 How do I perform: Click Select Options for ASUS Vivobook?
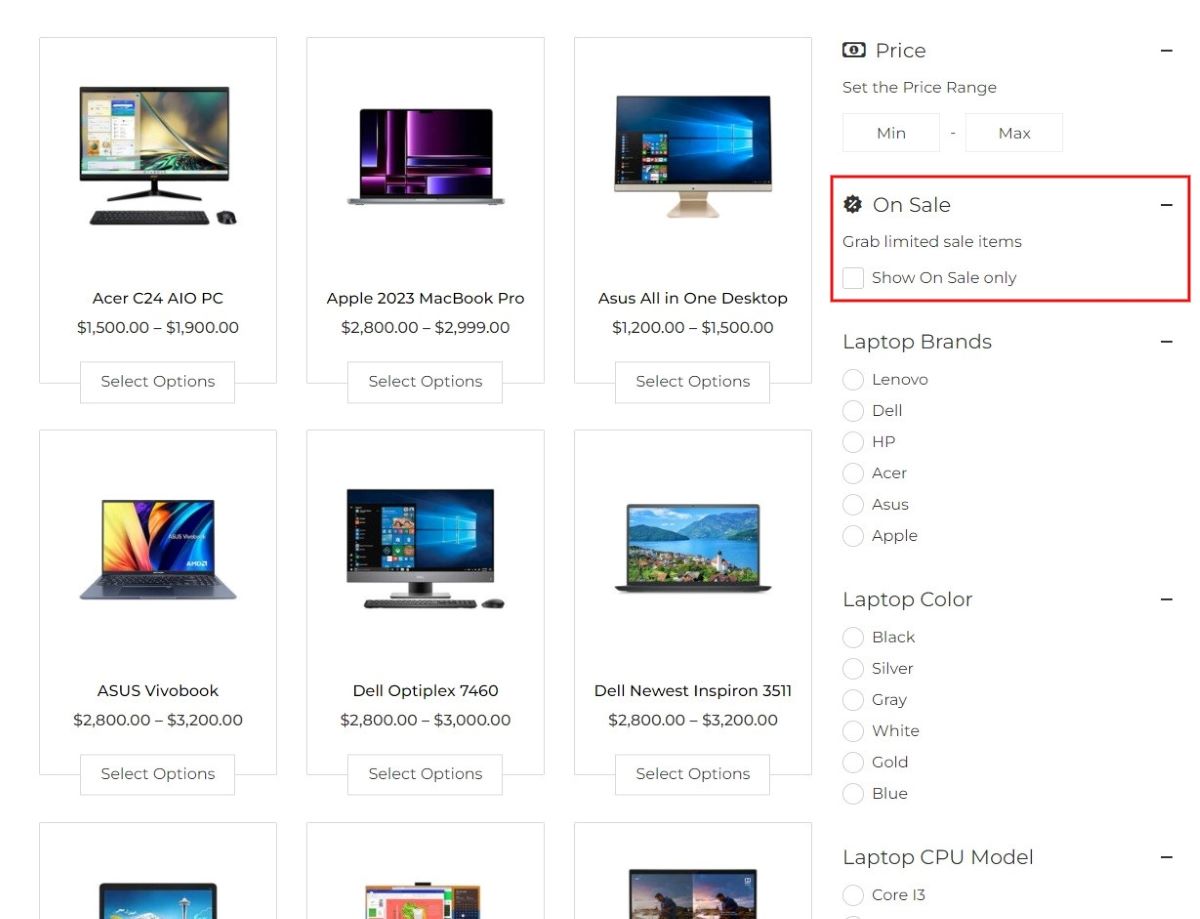pos(158,774)
